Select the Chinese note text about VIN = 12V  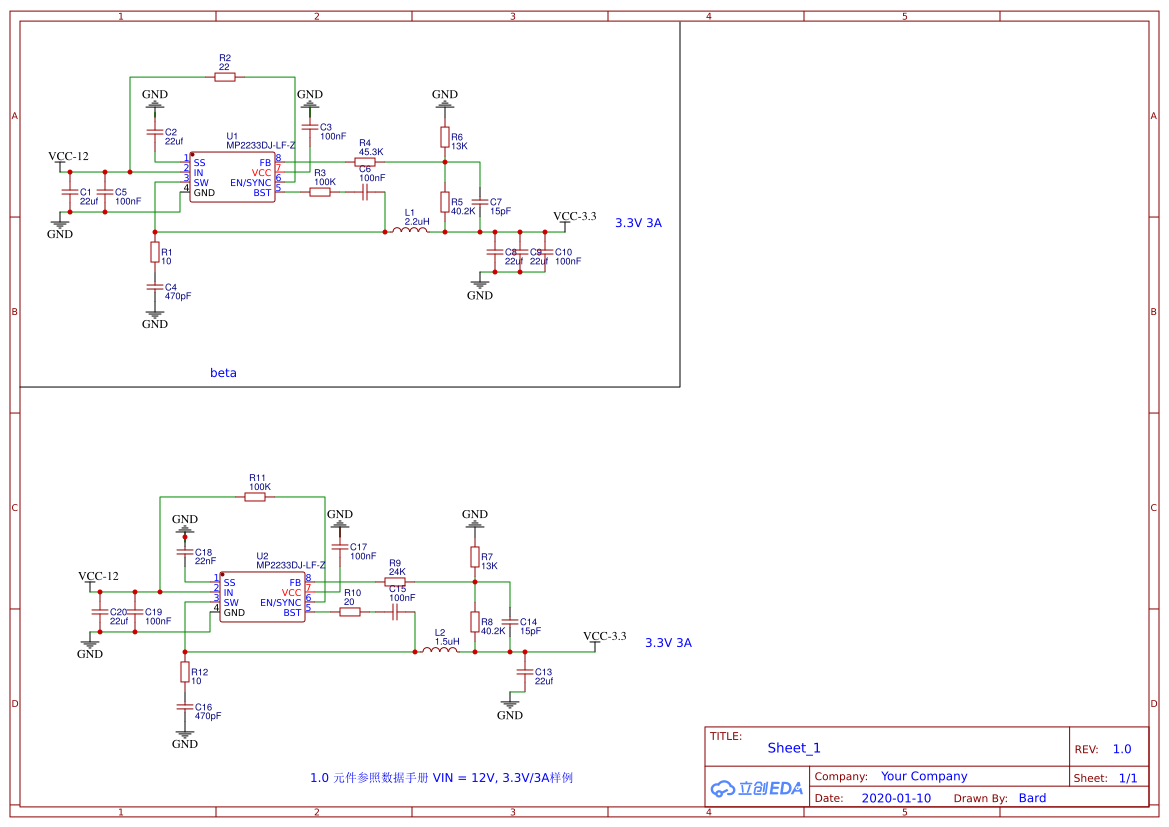coord(441,778)
